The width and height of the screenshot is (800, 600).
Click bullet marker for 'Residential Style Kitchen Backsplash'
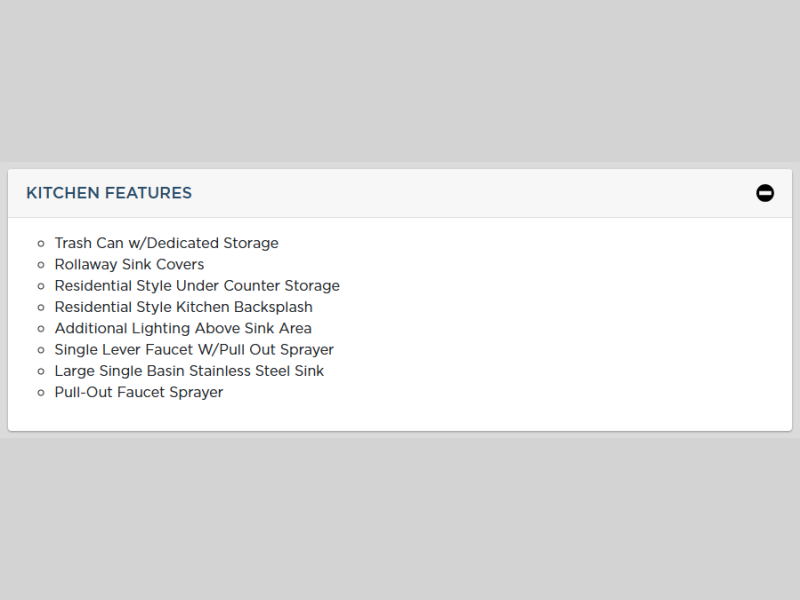[41, 308]
